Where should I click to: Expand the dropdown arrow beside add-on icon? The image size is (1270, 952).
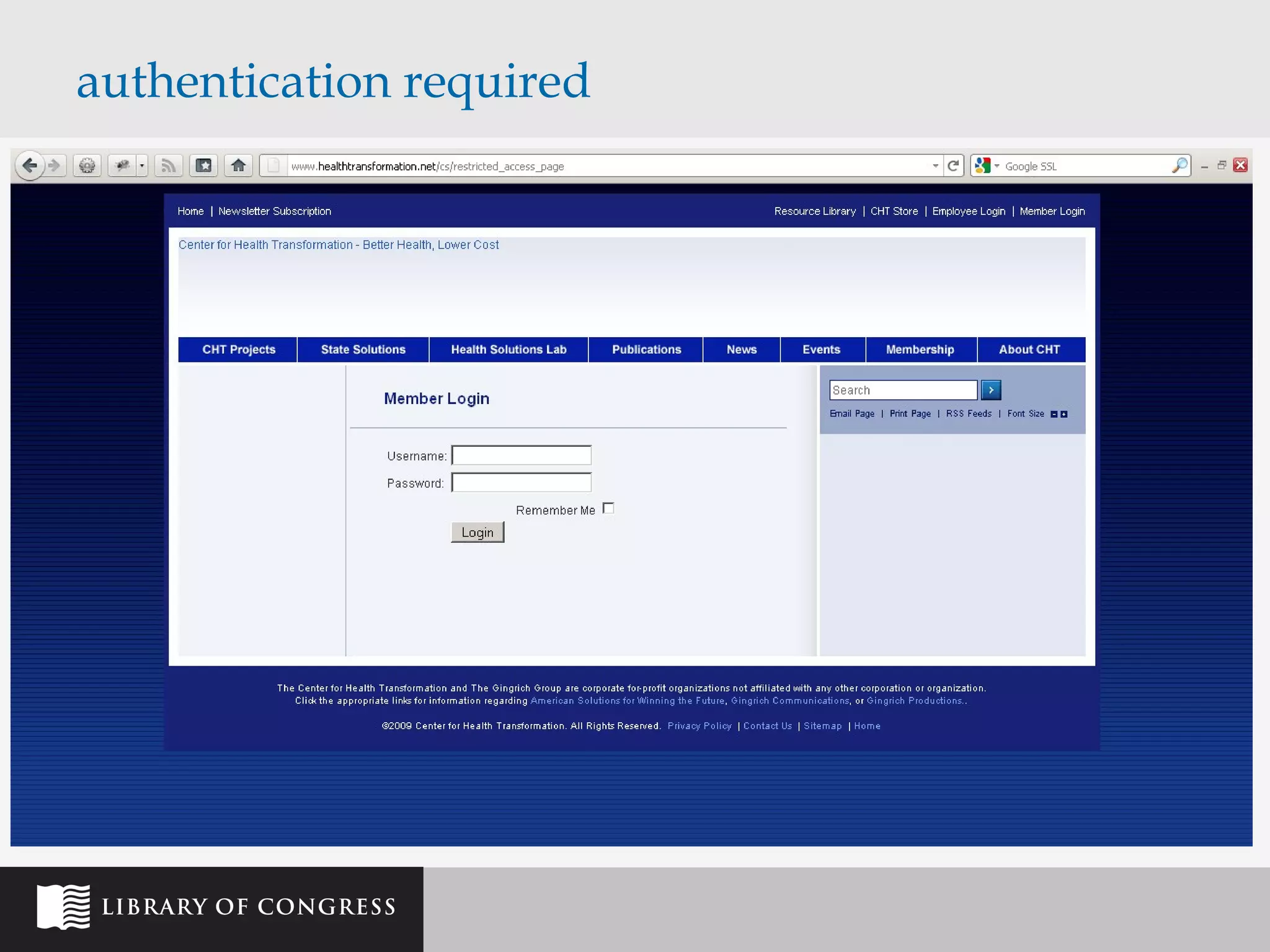point(142,165)
